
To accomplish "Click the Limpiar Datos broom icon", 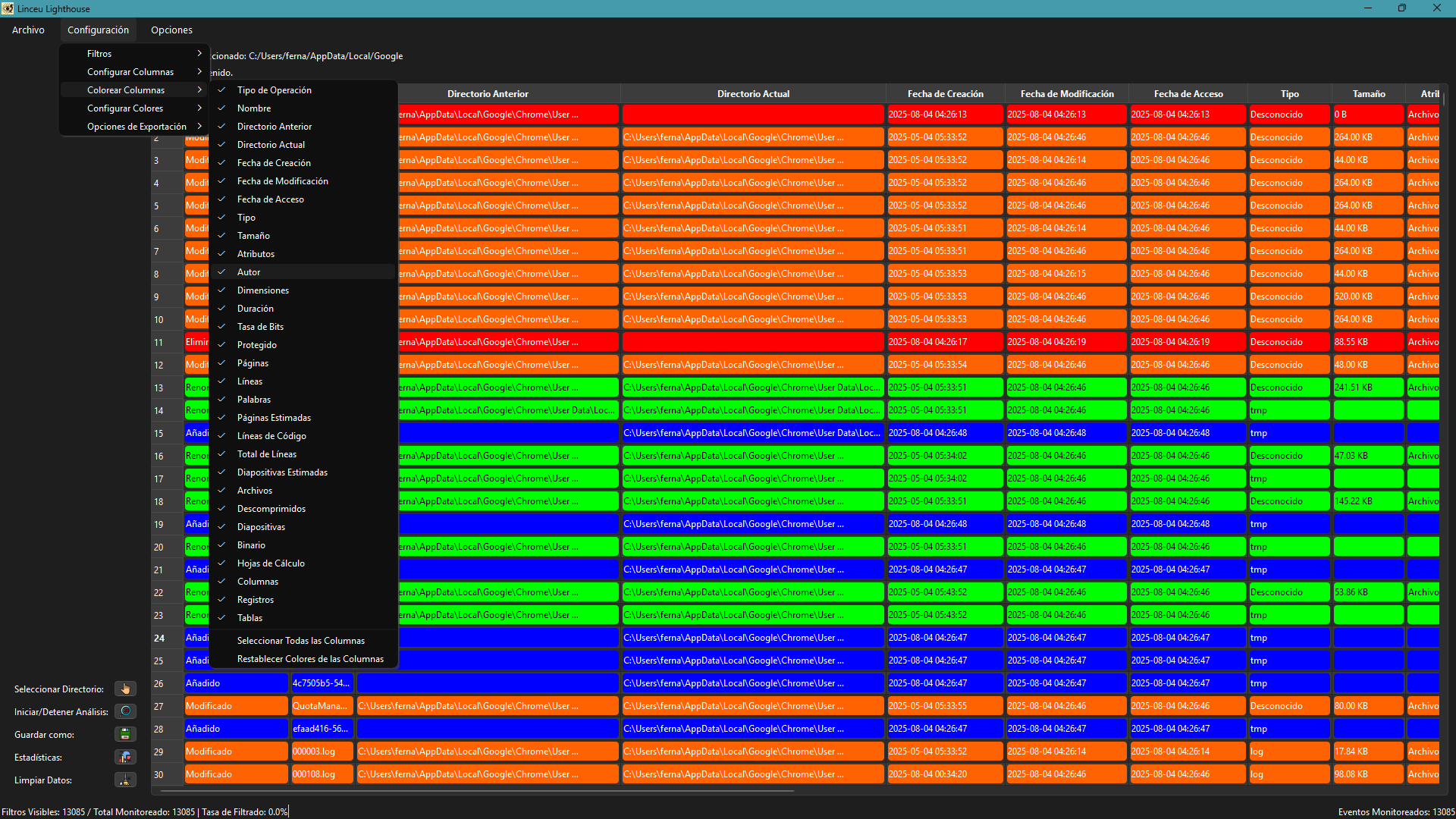I will [125, 780].
